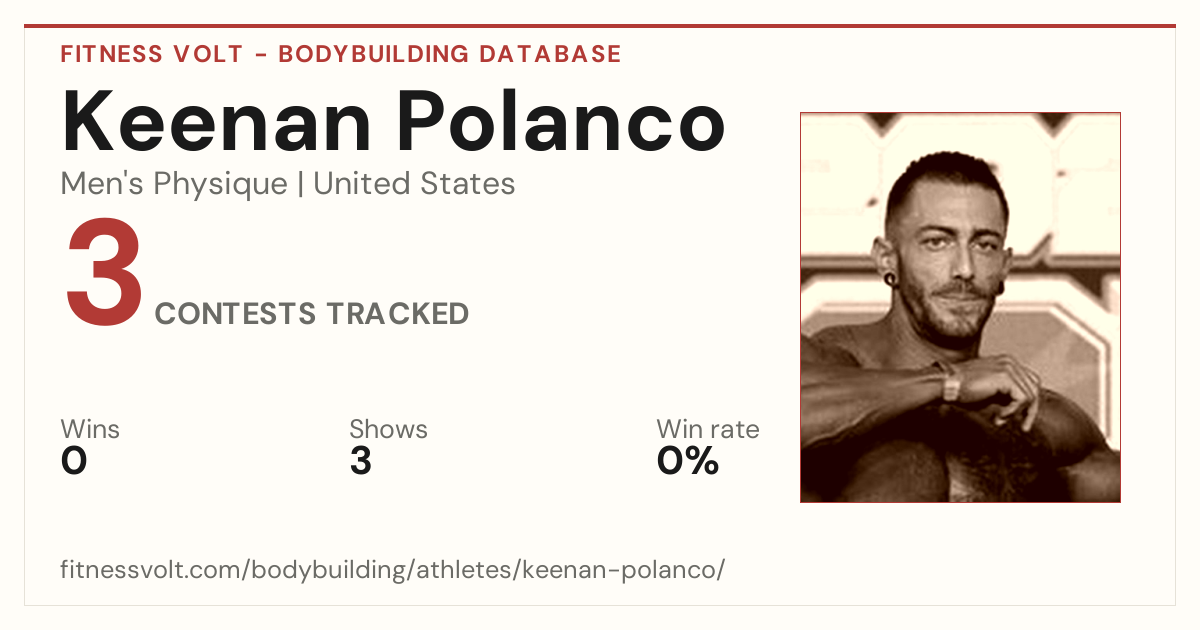
Task: Select the Keenan Polanco name heading
Action: point(393,121)
